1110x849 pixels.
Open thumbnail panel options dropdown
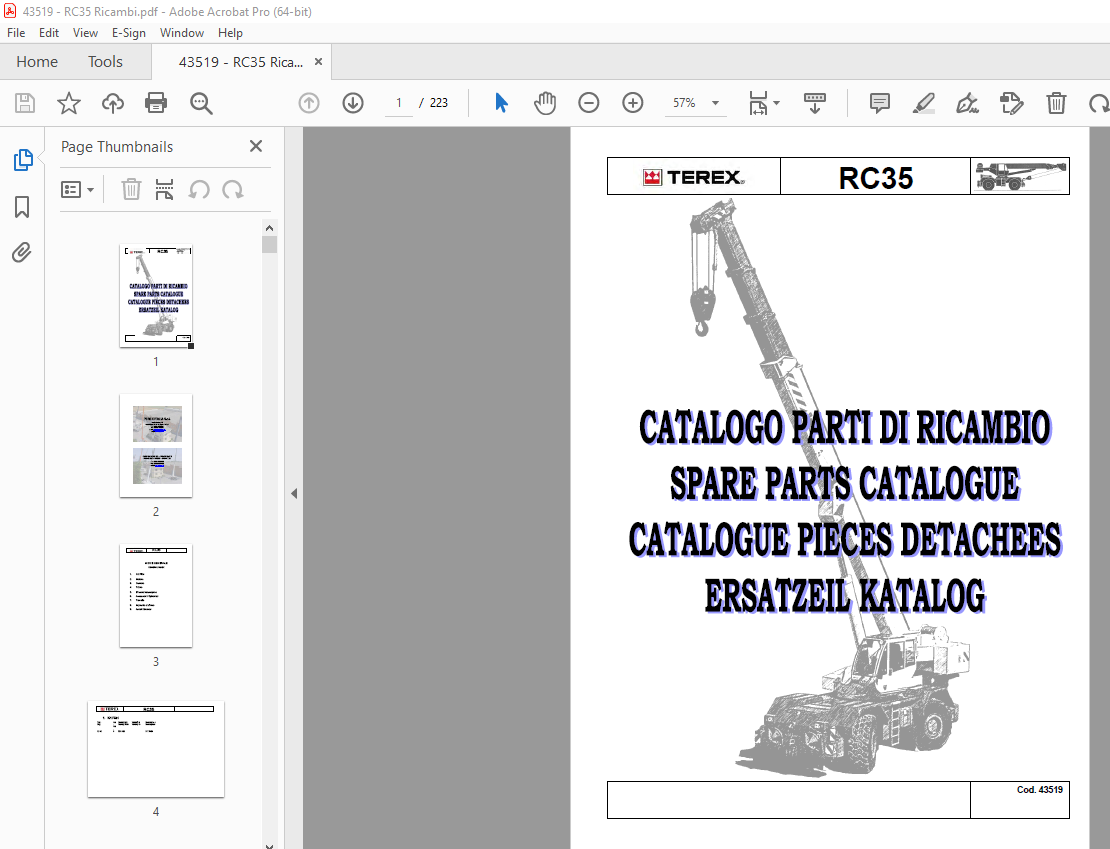click(77, 190)
